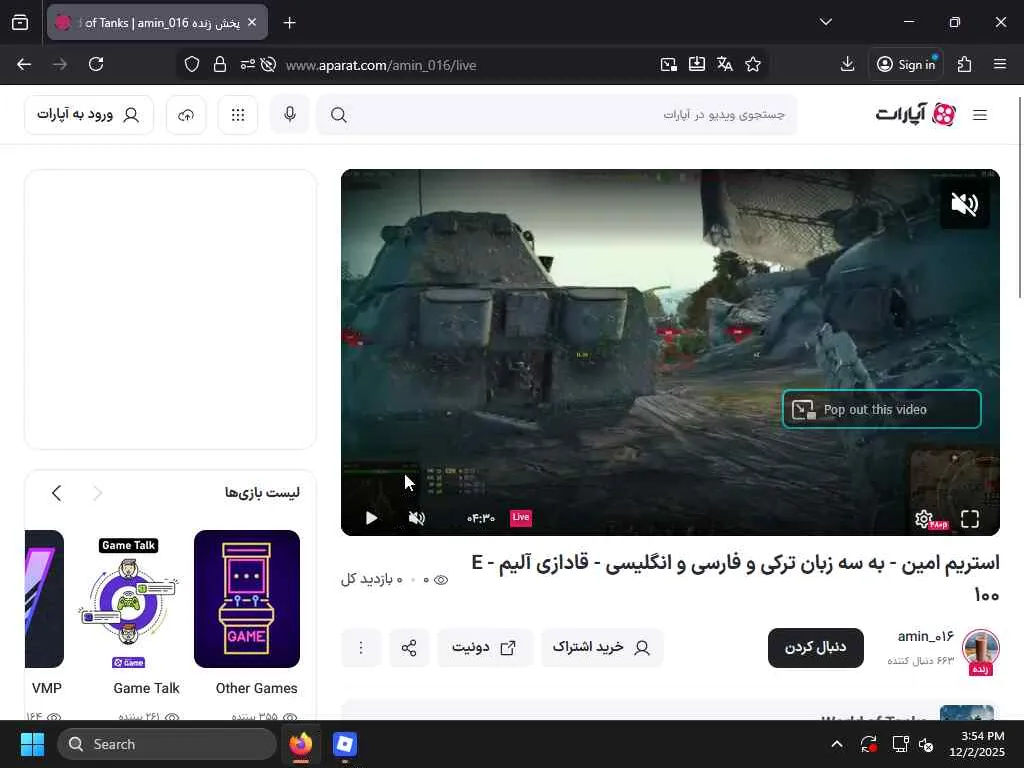Unmute using the large speaker icon on video
This screenshot has height=768, width=1024.
(x=964, y=204)
